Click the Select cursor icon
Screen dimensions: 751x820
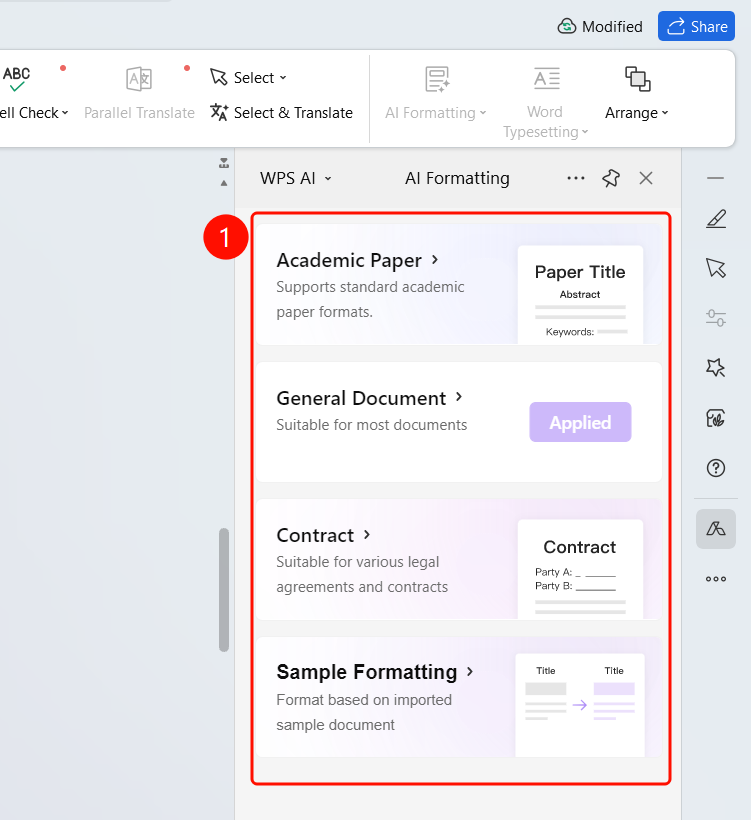click(x=219, y=77)
